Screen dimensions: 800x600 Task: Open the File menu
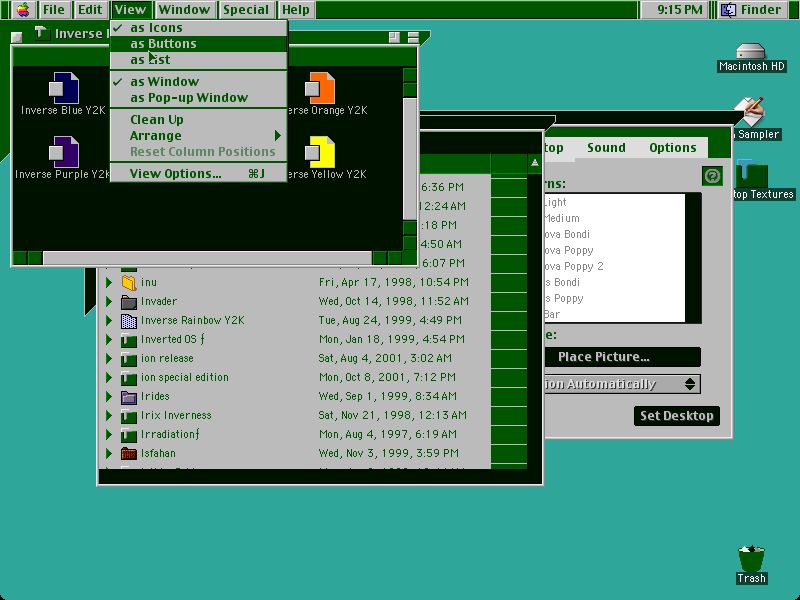pyautogui.click(x=54, y=10)
